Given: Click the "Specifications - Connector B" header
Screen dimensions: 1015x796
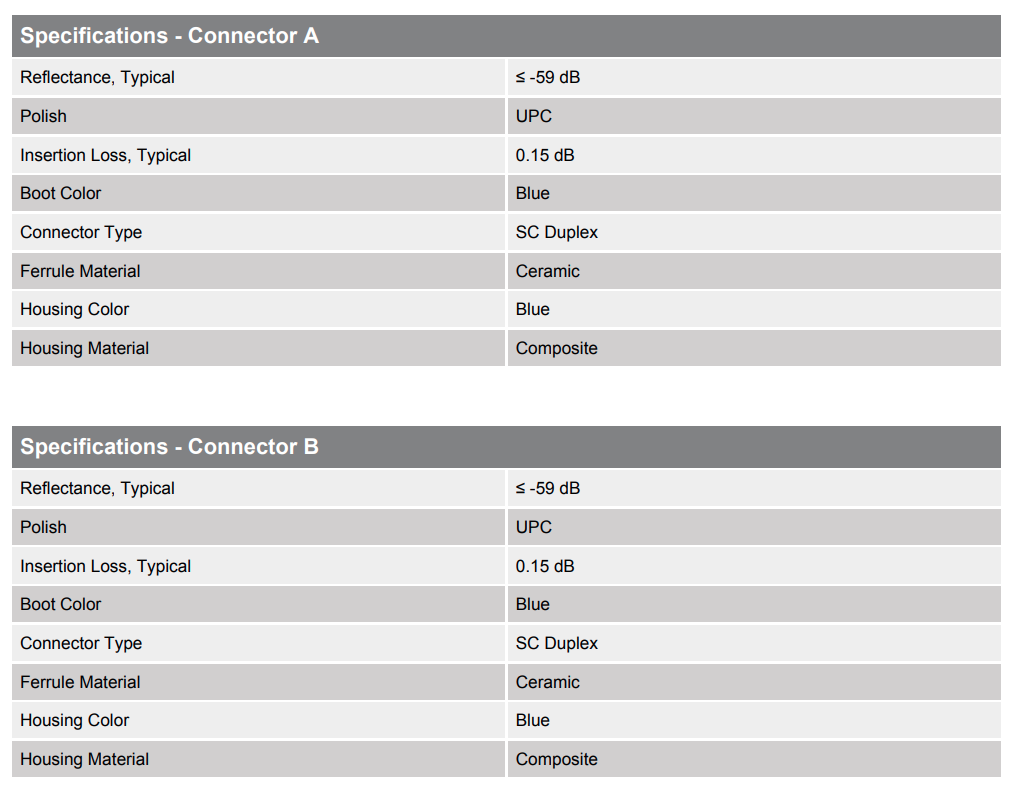Looking at the screenshot, I should [x=169, y=447].
